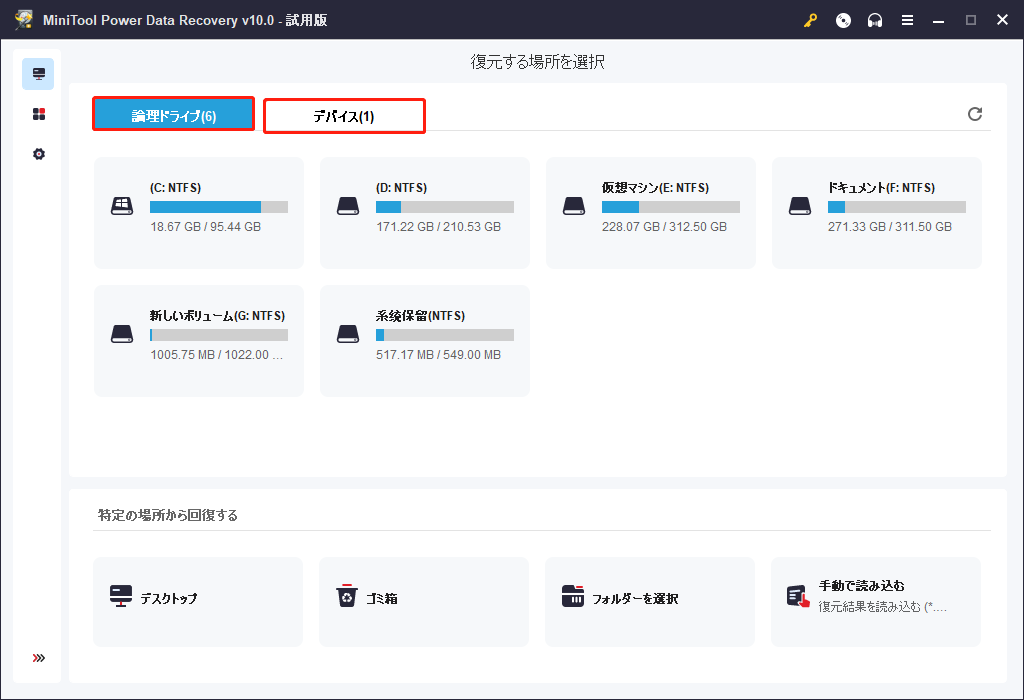Screen dimensions: 1024x700
Task: Click the Windows drive icon for C: NTFS
Action: pyautogui.click(x=122, y=206)
